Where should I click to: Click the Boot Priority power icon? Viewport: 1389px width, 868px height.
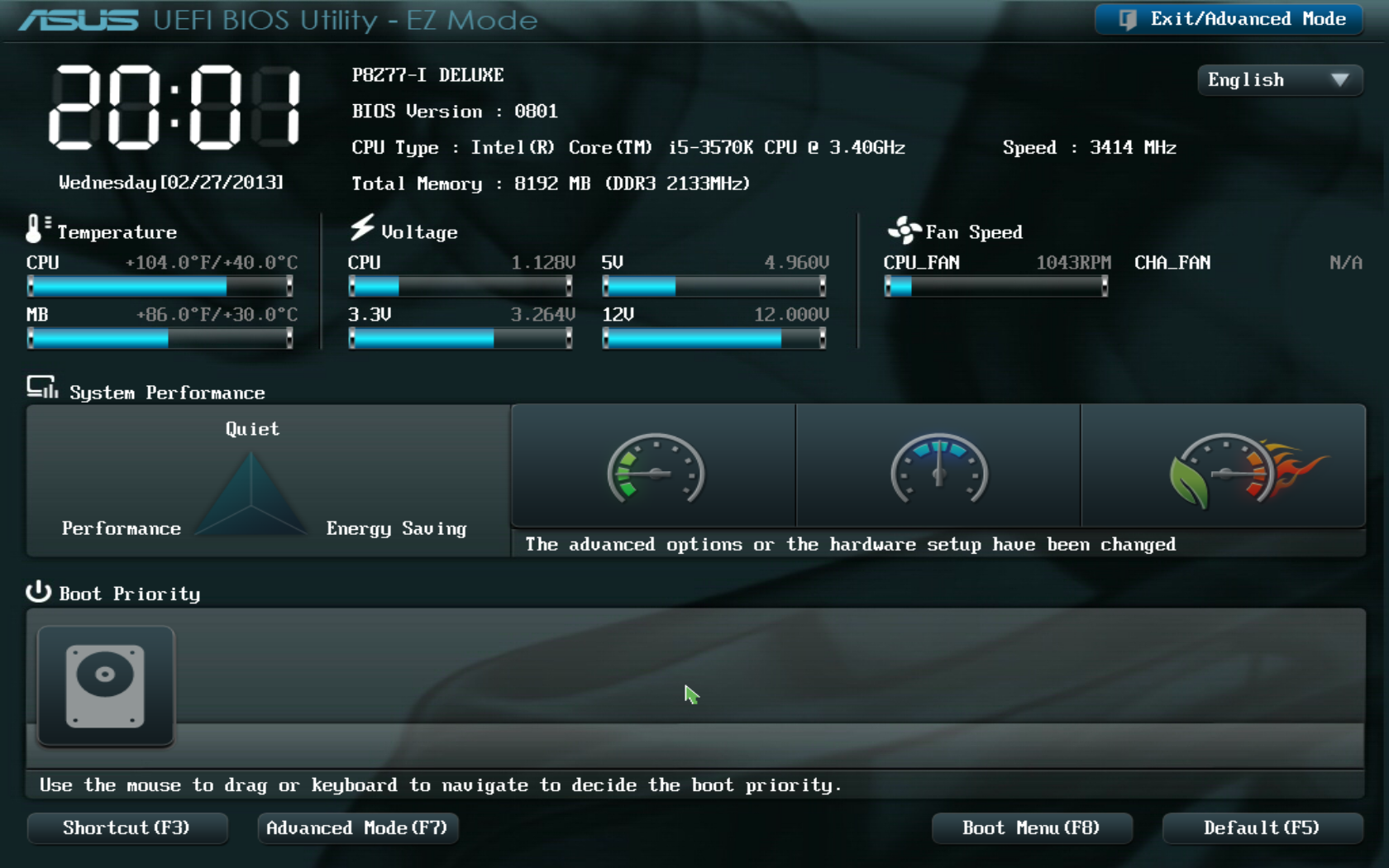pos(38,591)
